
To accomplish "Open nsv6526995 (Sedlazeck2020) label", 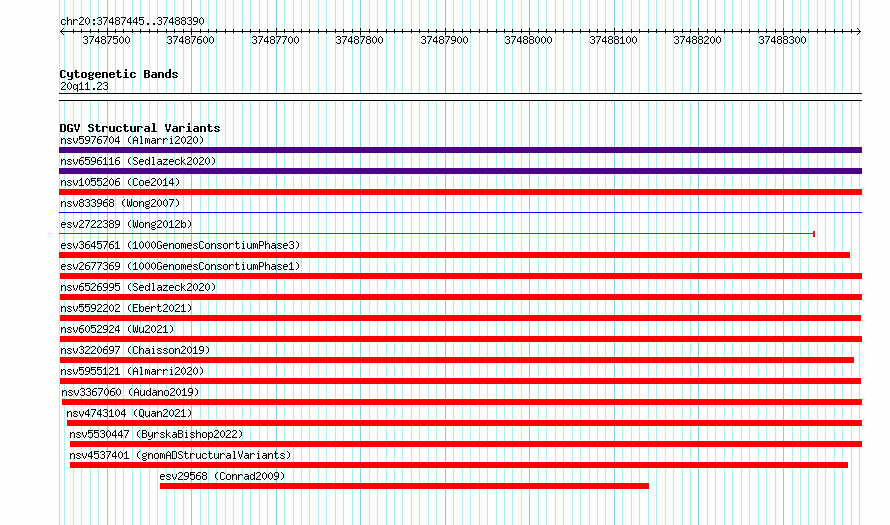I will tap(138, 287).
